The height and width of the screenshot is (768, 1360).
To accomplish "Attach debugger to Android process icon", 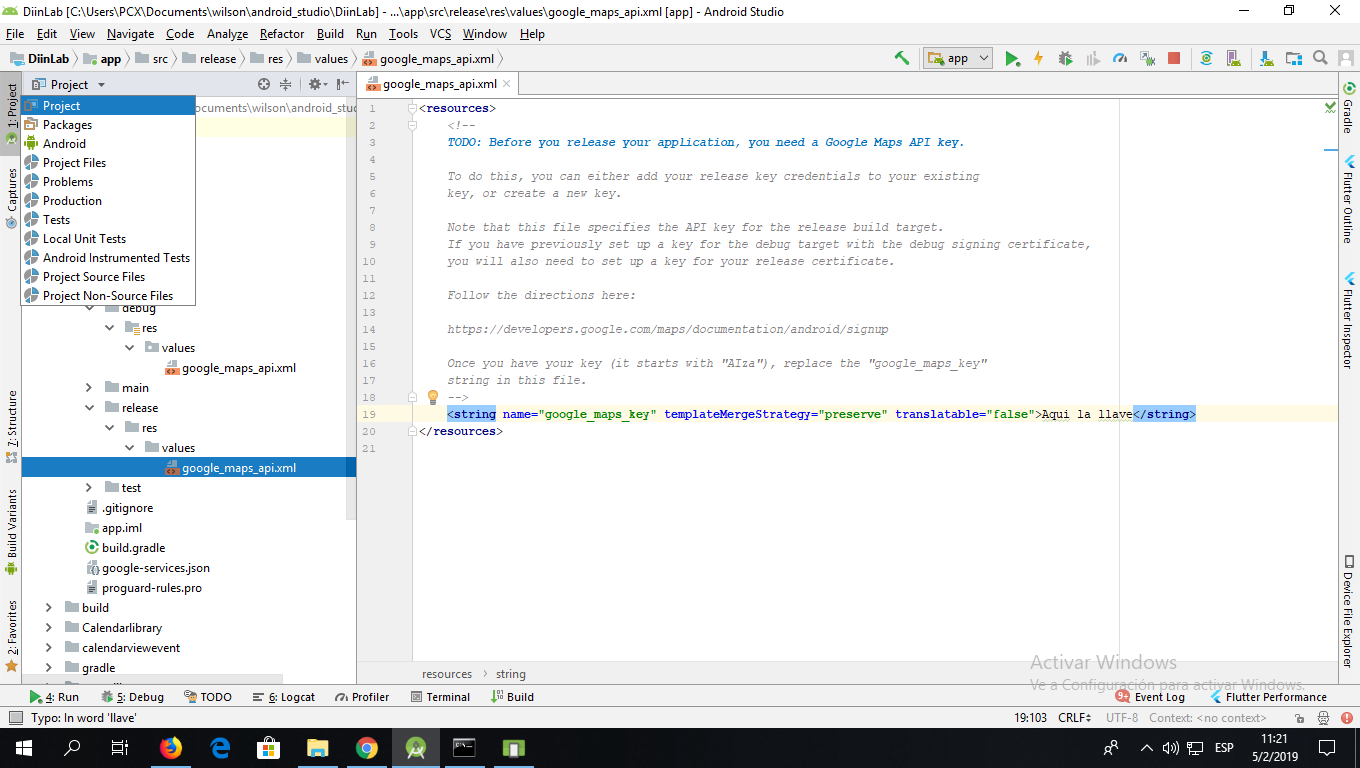I will 1147,58.
